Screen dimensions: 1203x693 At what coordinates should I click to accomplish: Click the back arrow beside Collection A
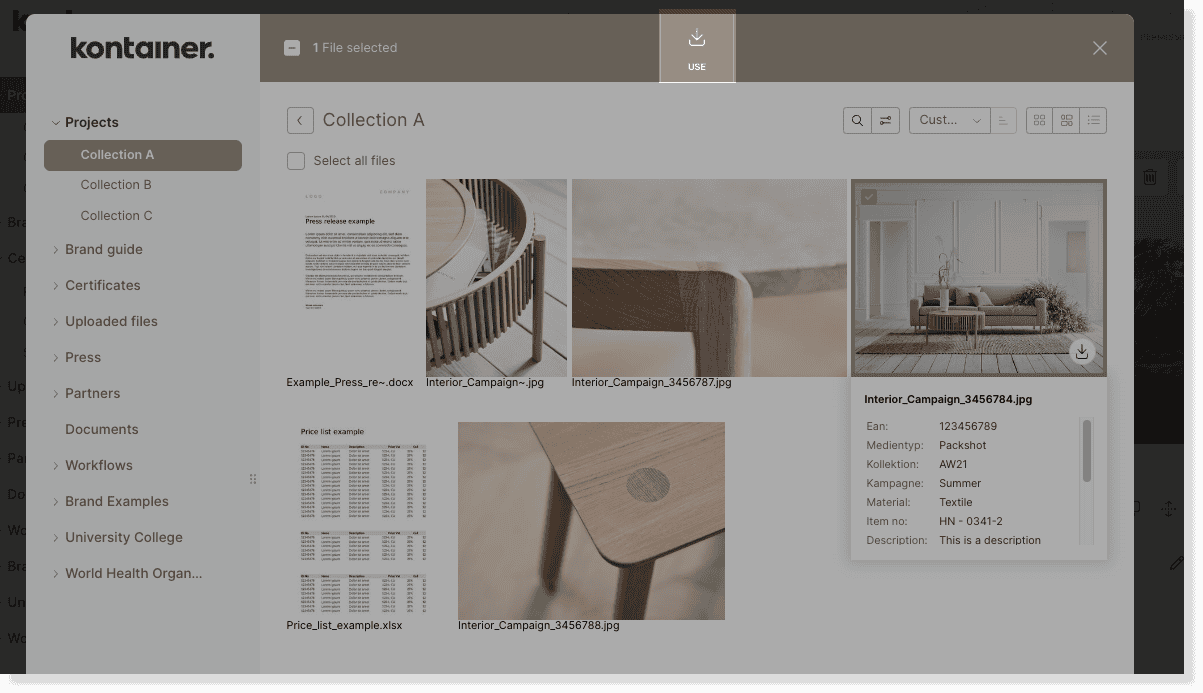click(300, 120)
